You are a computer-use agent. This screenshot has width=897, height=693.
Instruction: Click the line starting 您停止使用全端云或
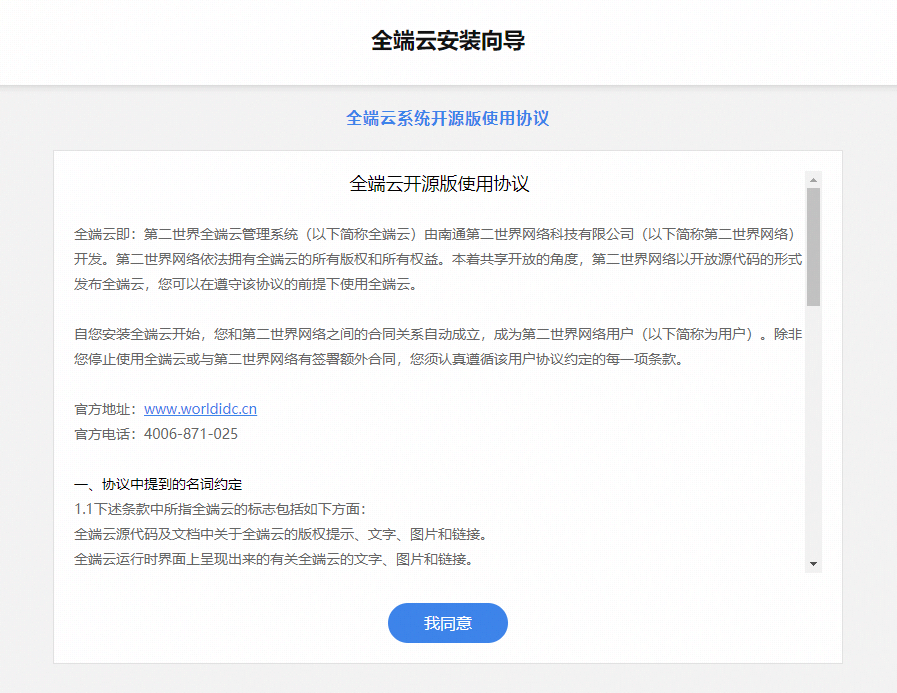pos(379,359)
